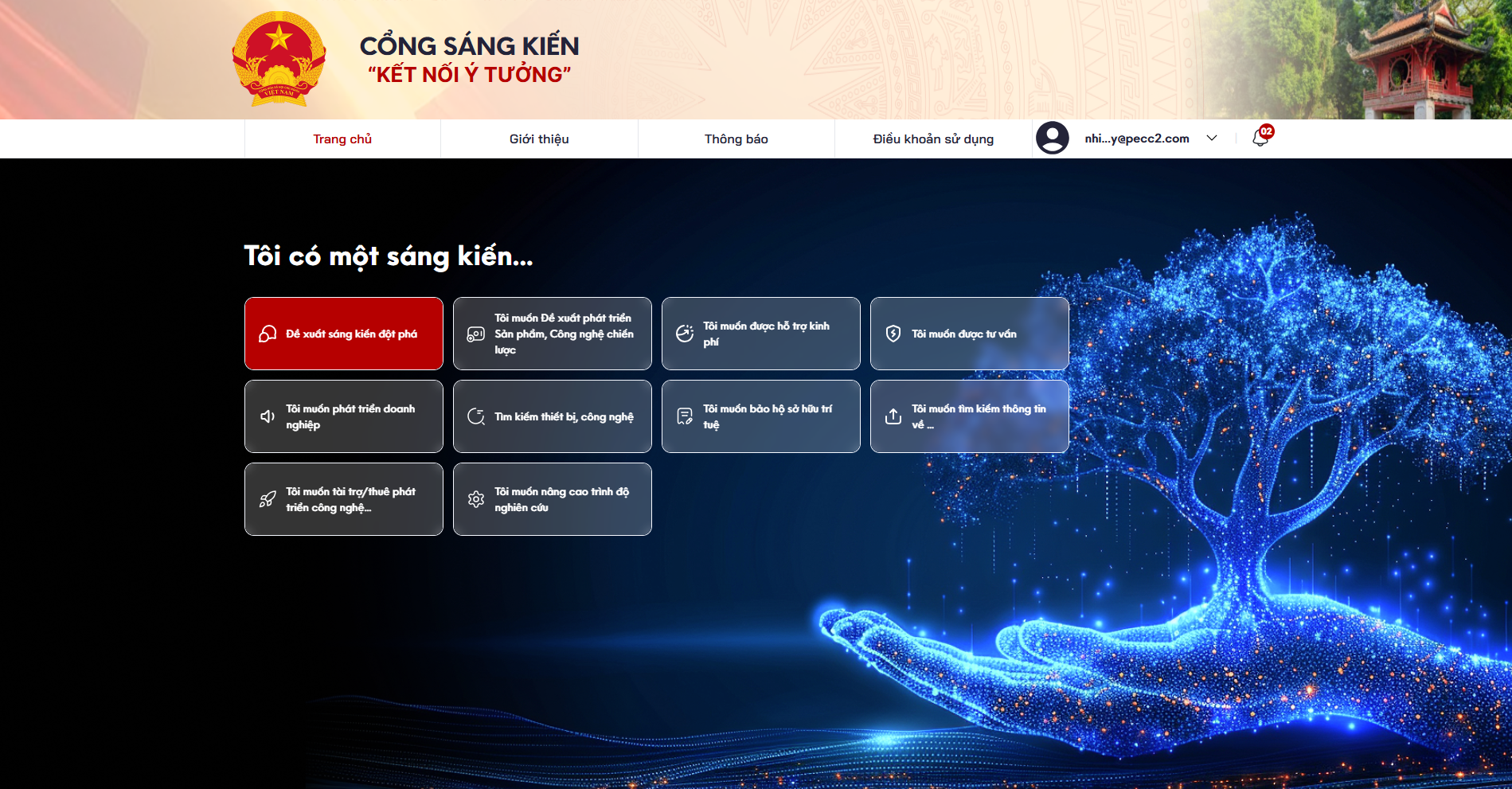Expand the account dropdown chevron
Image resolution: width=1512 pixels, height=789 pixels.
click(x=1212, y=138)
